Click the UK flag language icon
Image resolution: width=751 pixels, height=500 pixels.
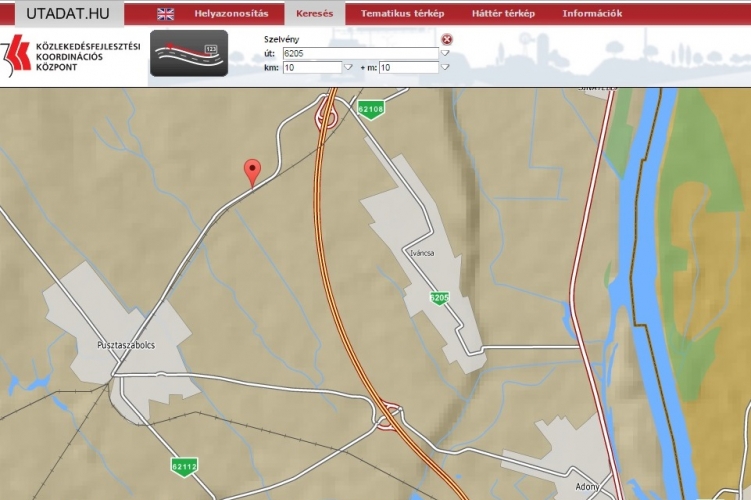pos(165,14)
